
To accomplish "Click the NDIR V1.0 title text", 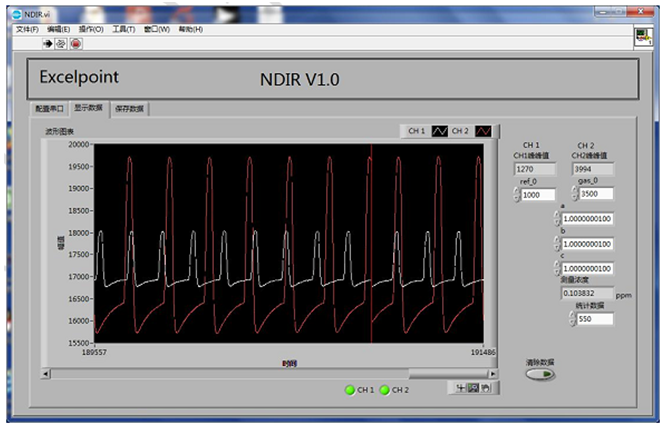I will click(299, 79).
